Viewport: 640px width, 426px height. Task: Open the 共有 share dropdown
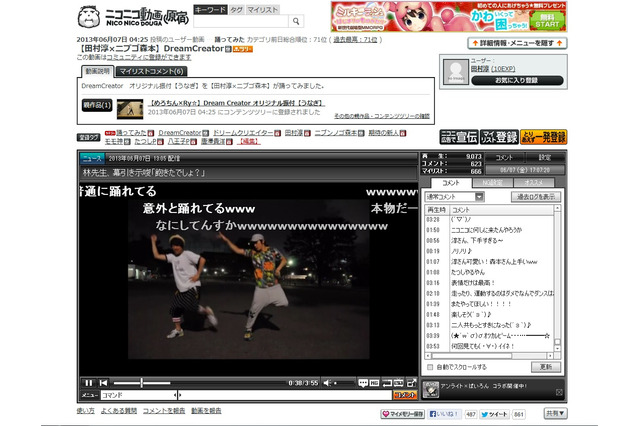click(x=556, y=413)
